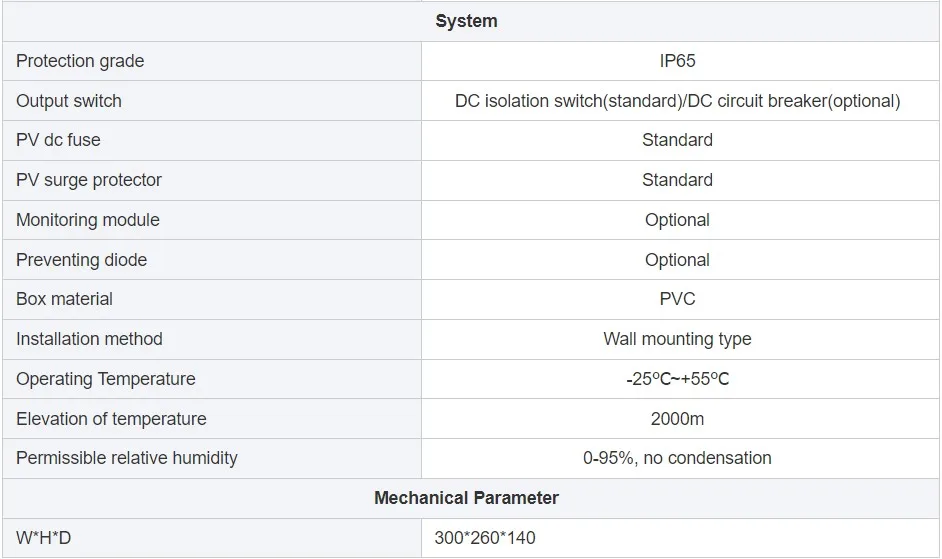Click the DC isolation switch value text
942x559 pixels.
677,101
